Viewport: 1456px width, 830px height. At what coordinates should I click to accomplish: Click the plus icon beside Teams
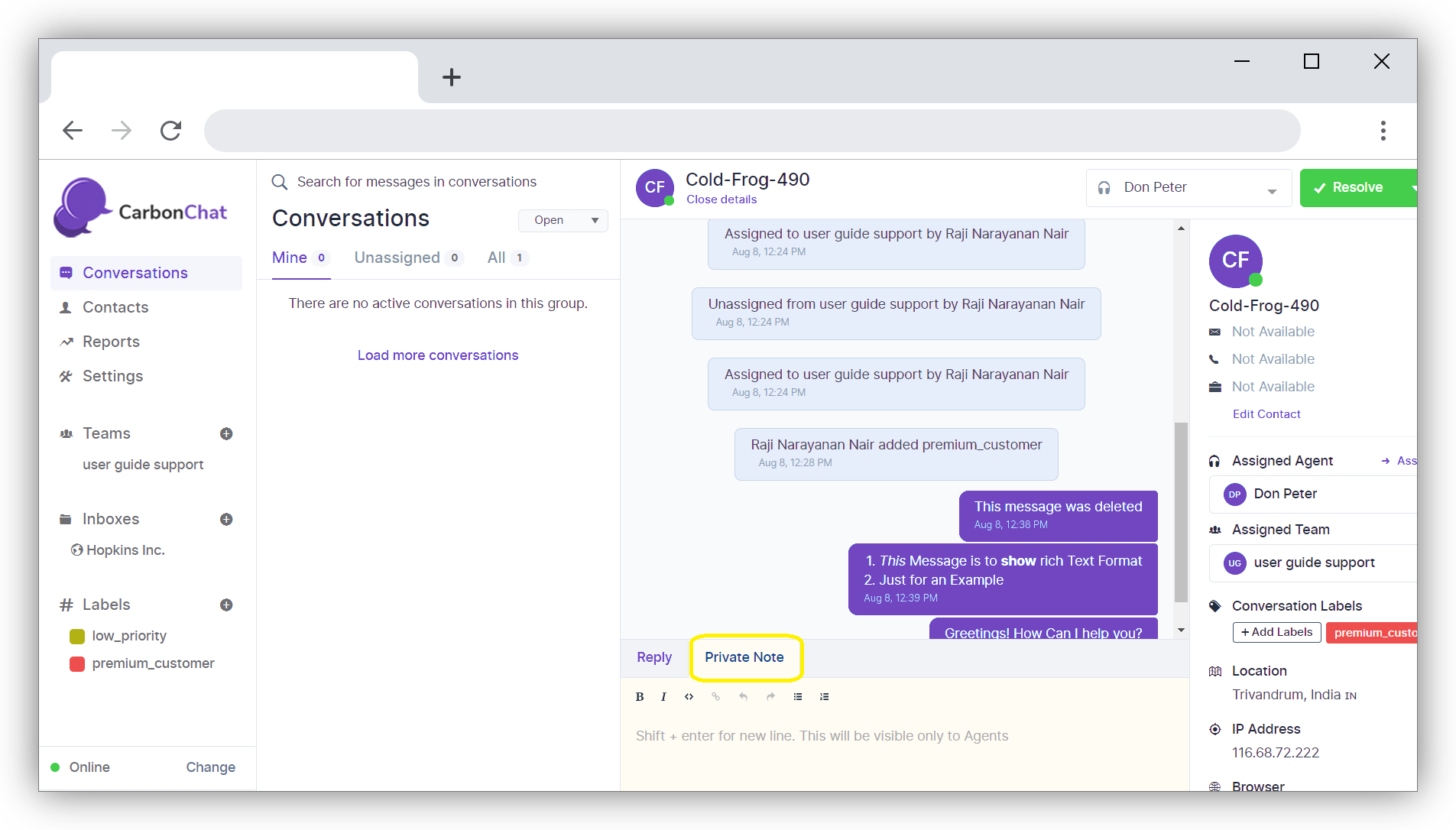(x=226, y=434)
